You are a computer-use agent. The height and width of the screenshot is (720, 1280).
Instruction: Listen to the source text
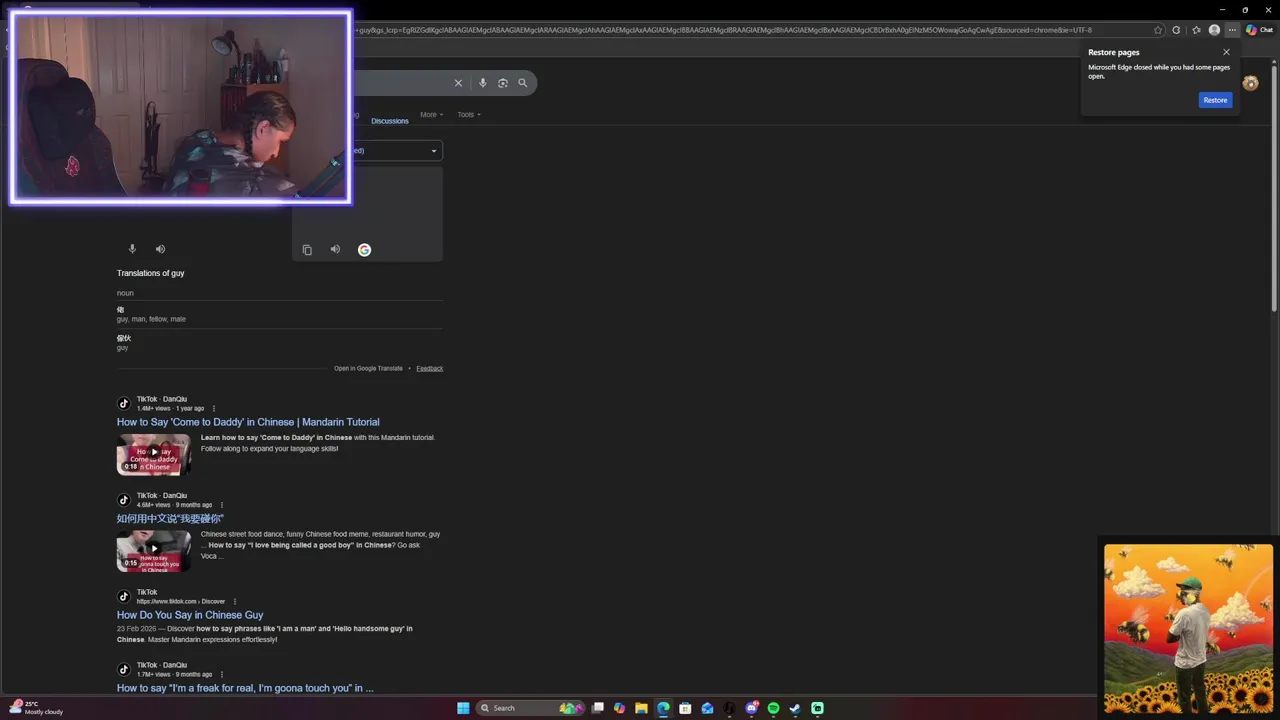click(160, 249)
